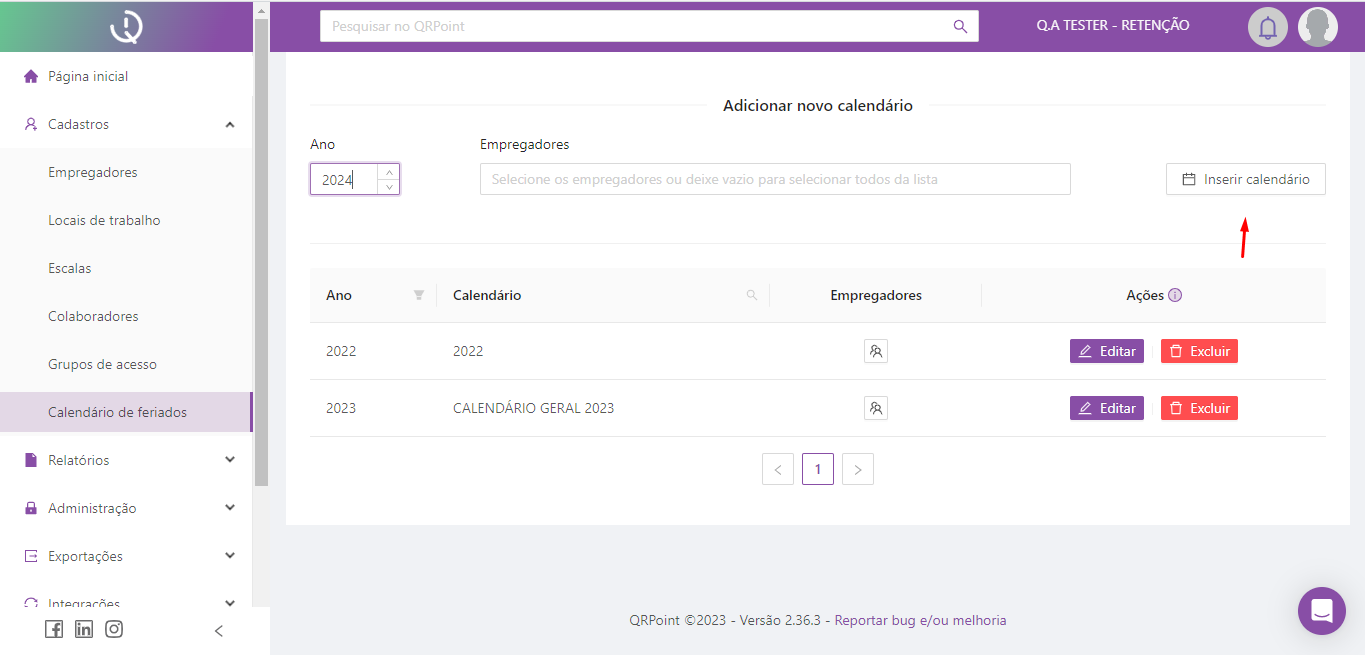Increase the year with the up stepper

pyautogui.click(x=389, y=172)
